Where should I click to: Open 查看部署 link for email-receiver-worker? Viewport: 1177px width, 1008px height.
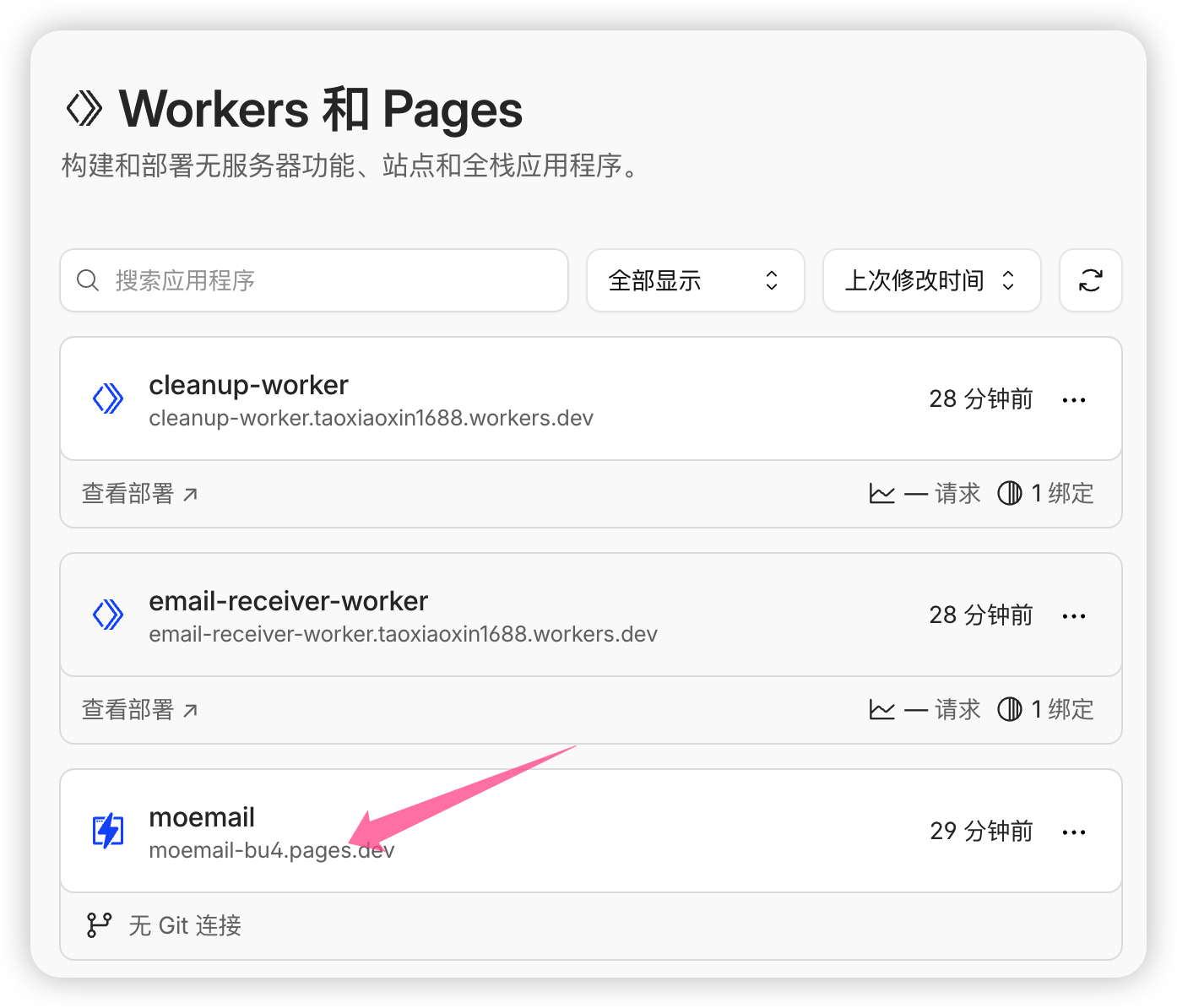[139, 709]
